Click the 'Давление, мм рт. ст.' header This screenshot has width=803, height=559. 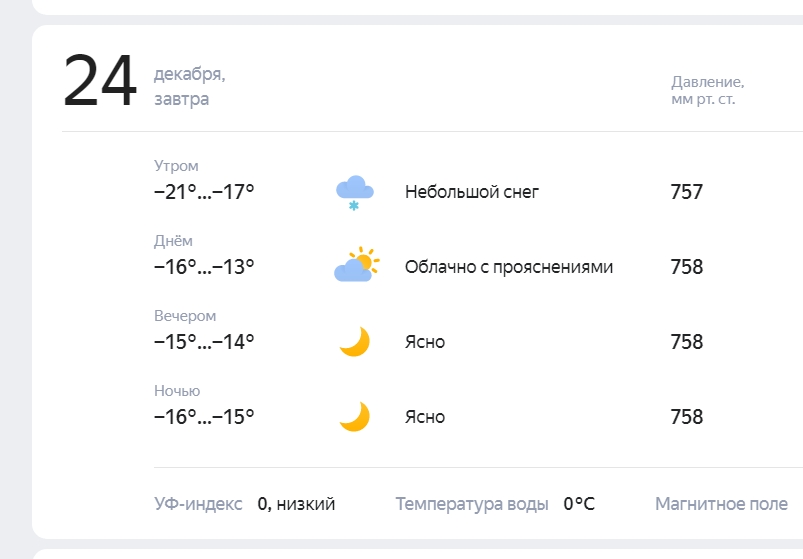pos(708,90)
